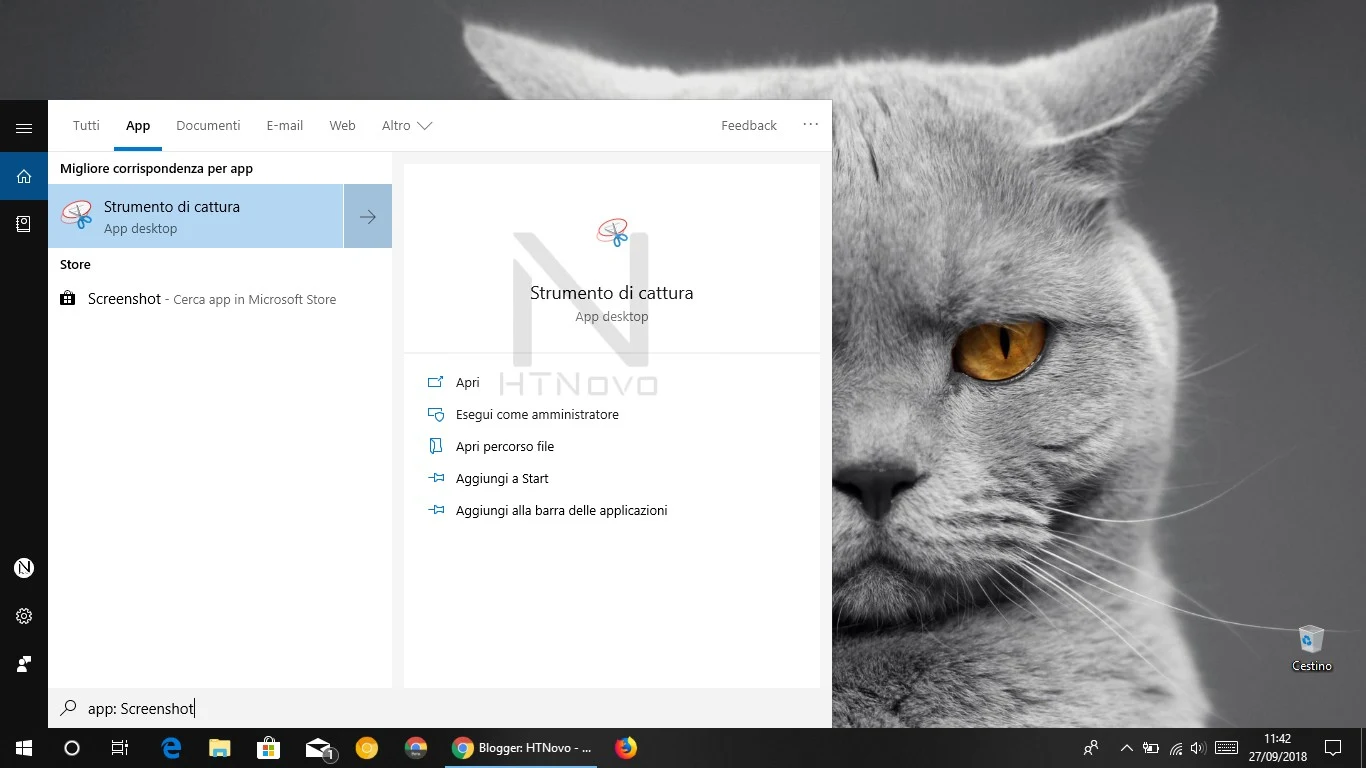Click the Microsoft Store bag icon beside Screenshot
Screen dimensions: 1366x768
click(68, 298)
